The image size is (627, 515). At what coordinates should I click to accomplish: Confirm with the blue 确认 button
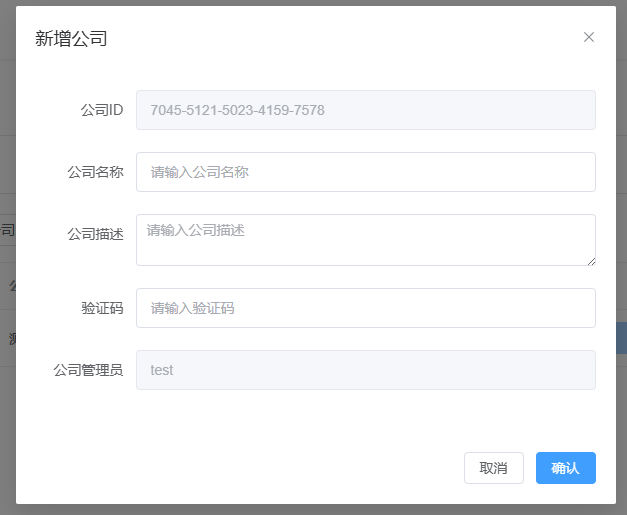565,468
